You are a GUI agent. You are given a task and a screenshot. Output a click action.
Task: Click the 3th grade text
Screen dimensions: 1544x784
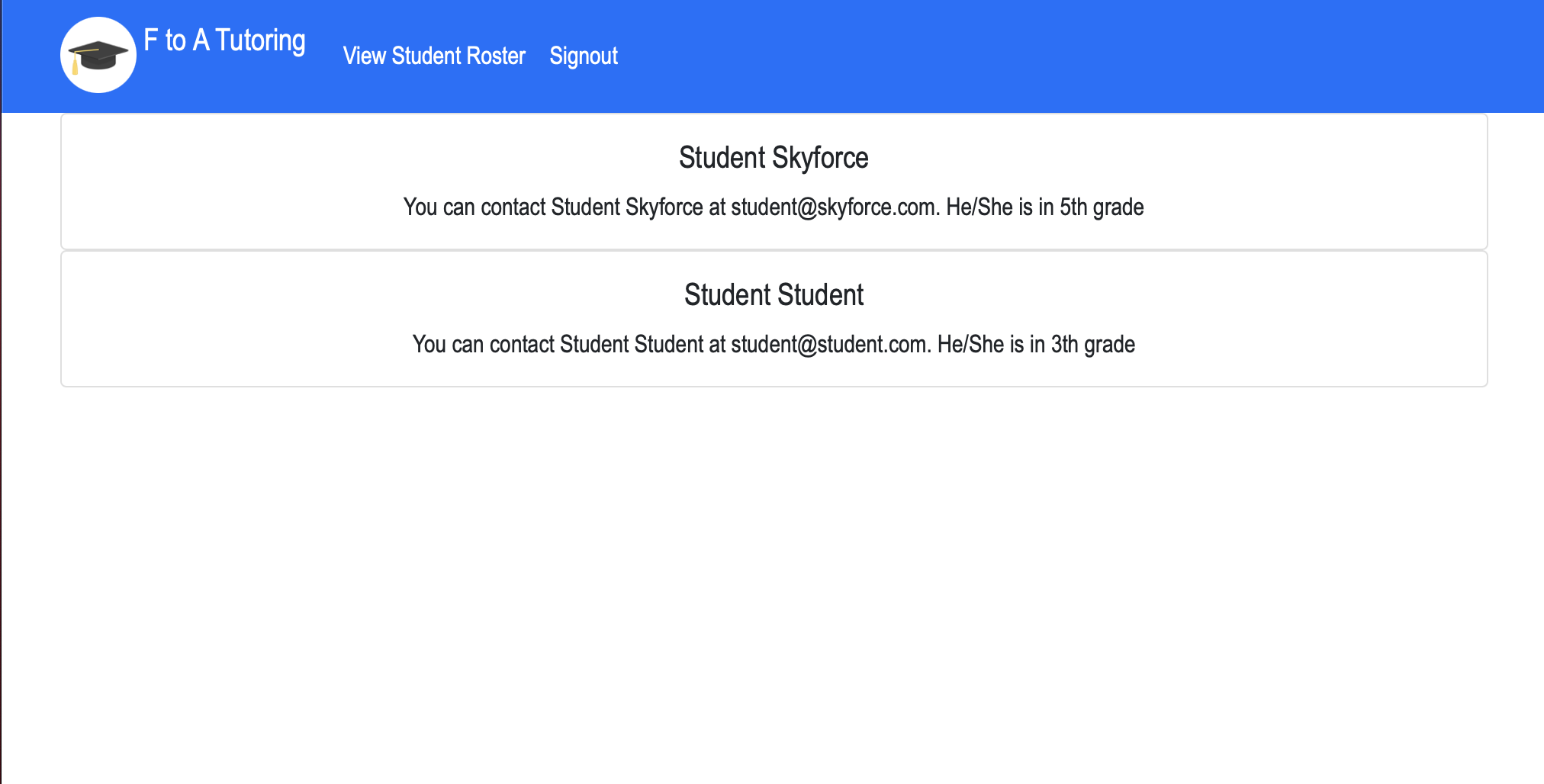click(x=1093, y=345)
